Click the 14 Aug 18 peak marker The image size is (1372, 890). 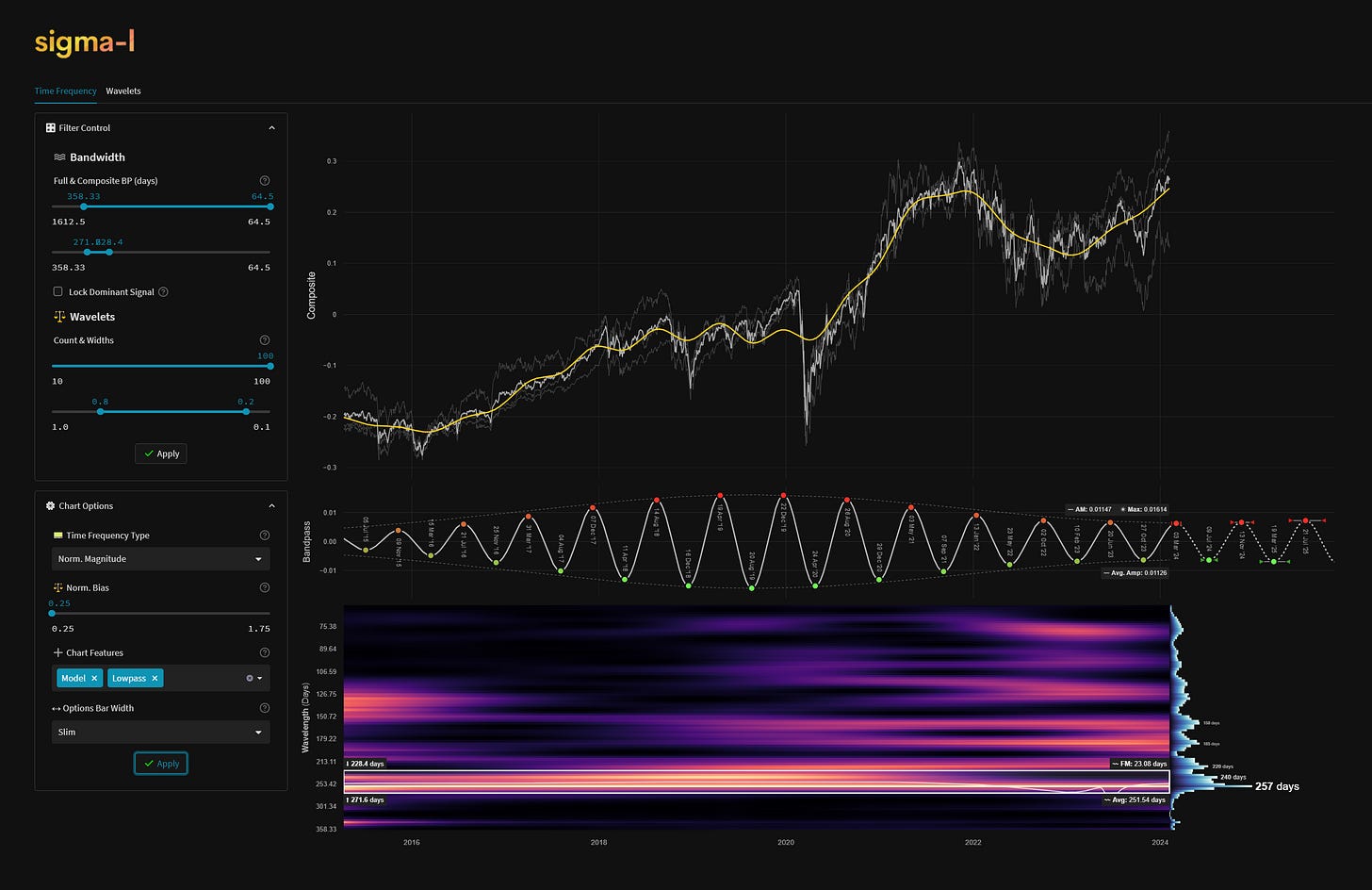656,501
